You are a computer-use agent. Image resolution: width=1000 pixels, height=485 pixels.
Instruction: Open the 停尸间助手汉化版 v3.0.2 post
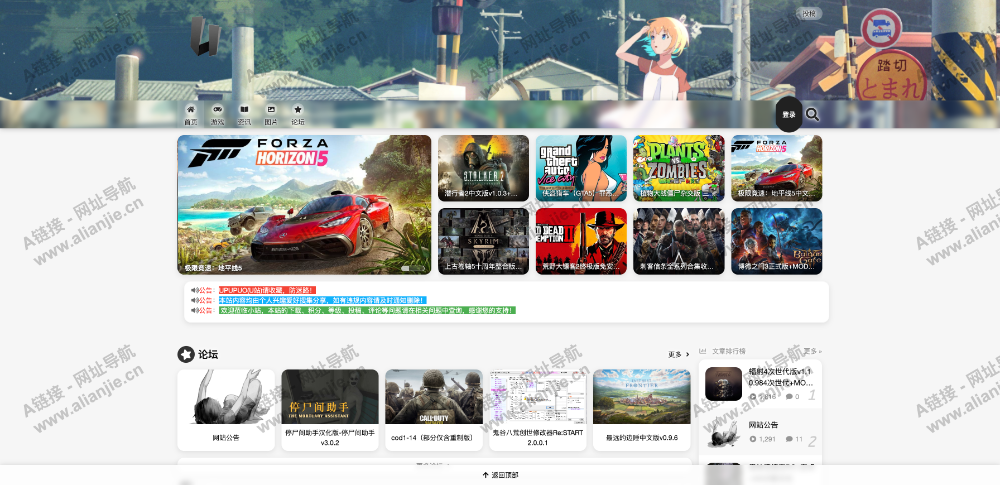pos(330,410)
